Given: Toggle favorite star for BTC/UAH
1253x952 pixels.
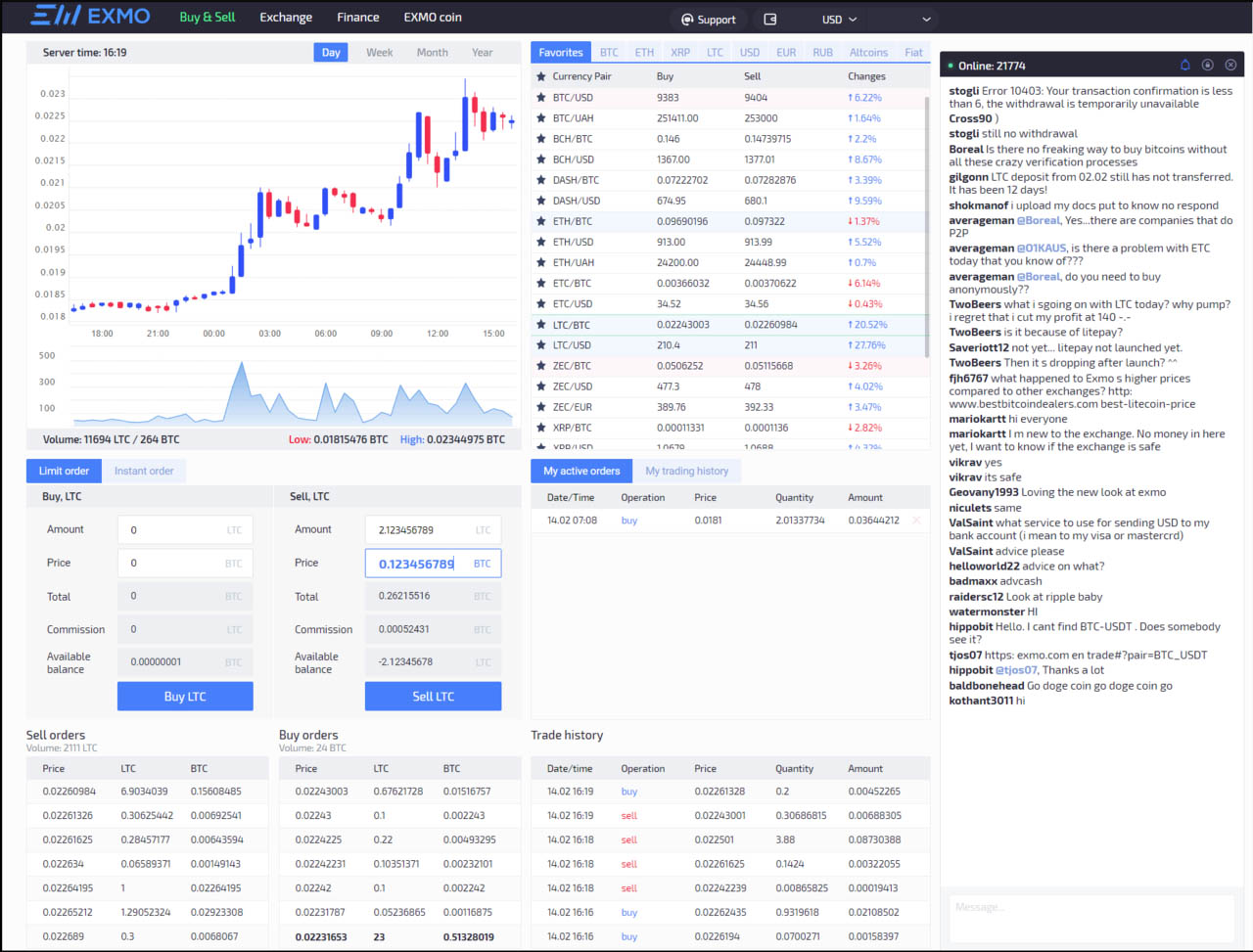Looking at the screenshot, I should [x=540, y=118].
